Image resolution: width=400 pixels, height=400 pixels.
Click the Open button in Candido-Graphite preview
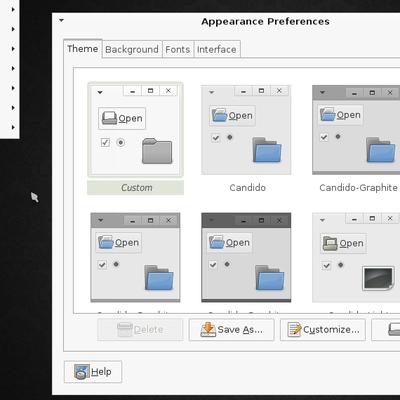point(340,115)
